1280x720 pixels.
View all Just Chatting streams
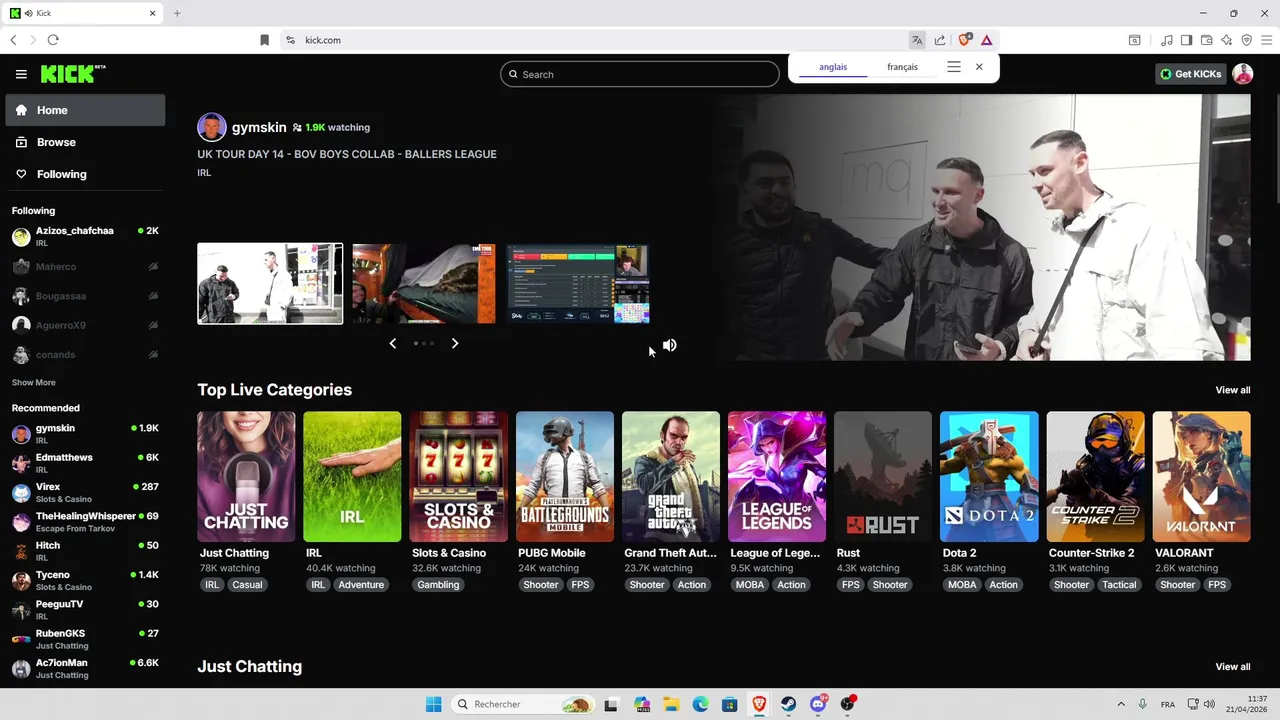[x=1232, y=667]
